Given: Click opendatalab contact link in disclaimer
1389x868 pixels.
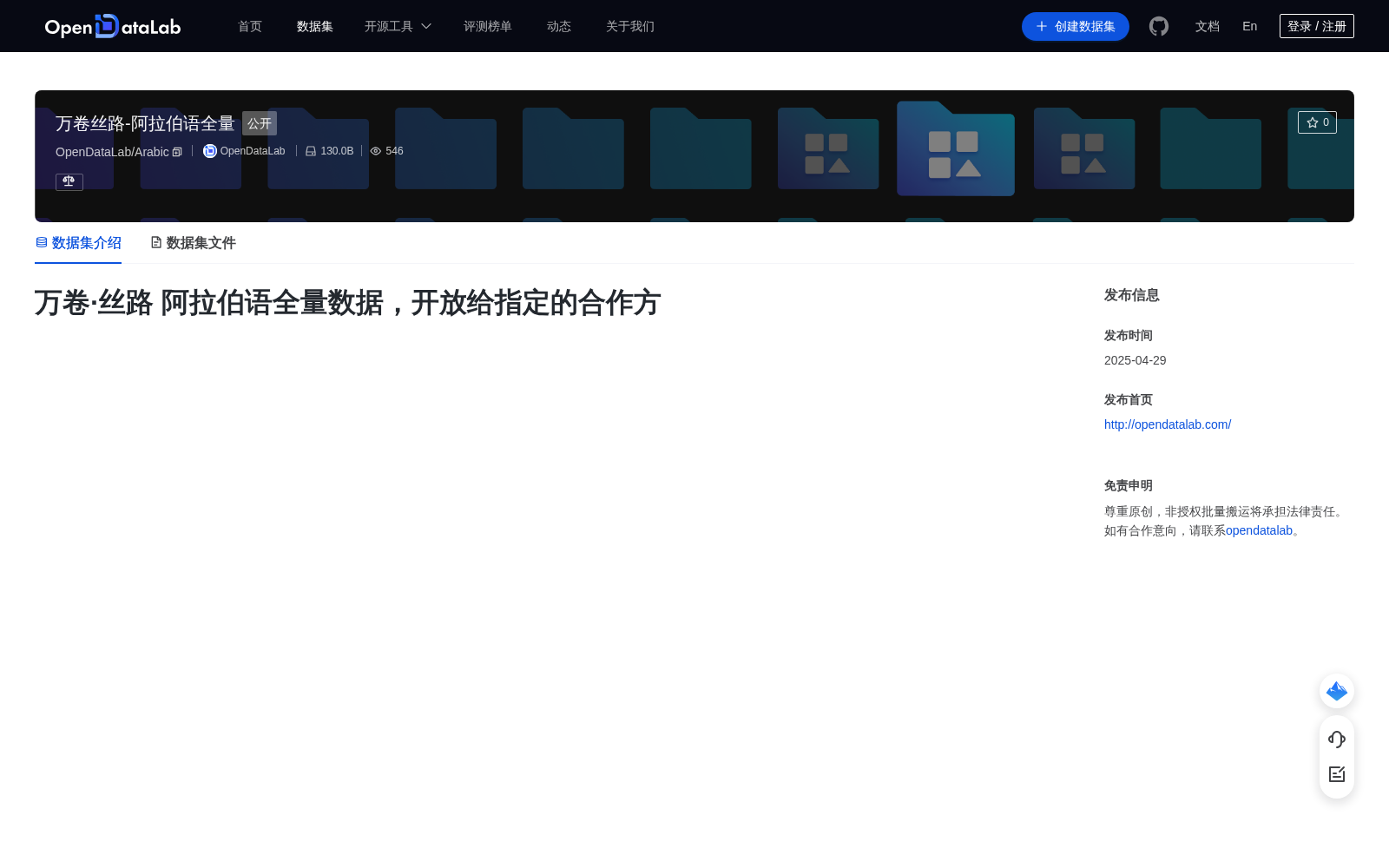Looking at the screenshot, I should coord(1259,530).
